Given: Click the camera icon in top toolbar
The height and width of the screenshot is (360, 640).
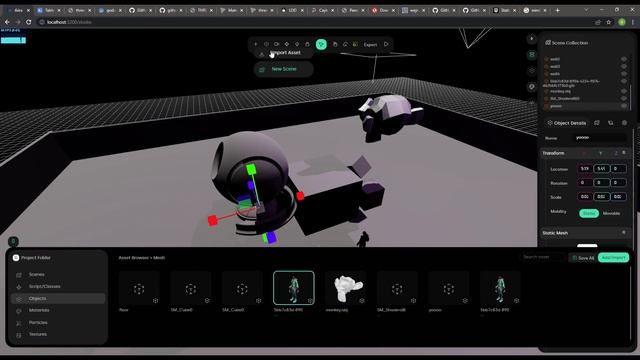Looking at the screenshot, I should point(276,44).
